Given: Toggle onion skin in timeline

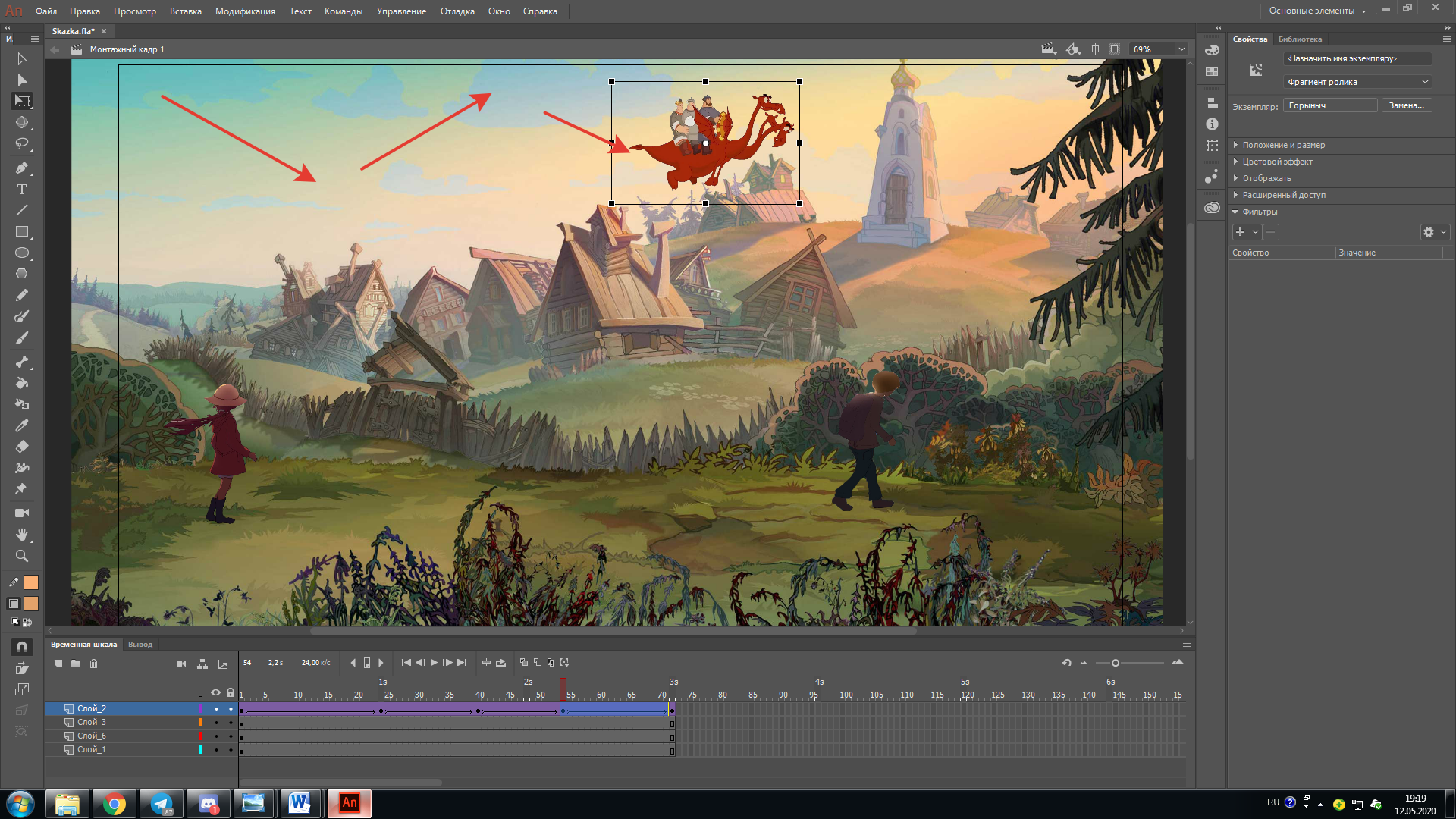Looking at the screenshot, I should pos(524,663).
